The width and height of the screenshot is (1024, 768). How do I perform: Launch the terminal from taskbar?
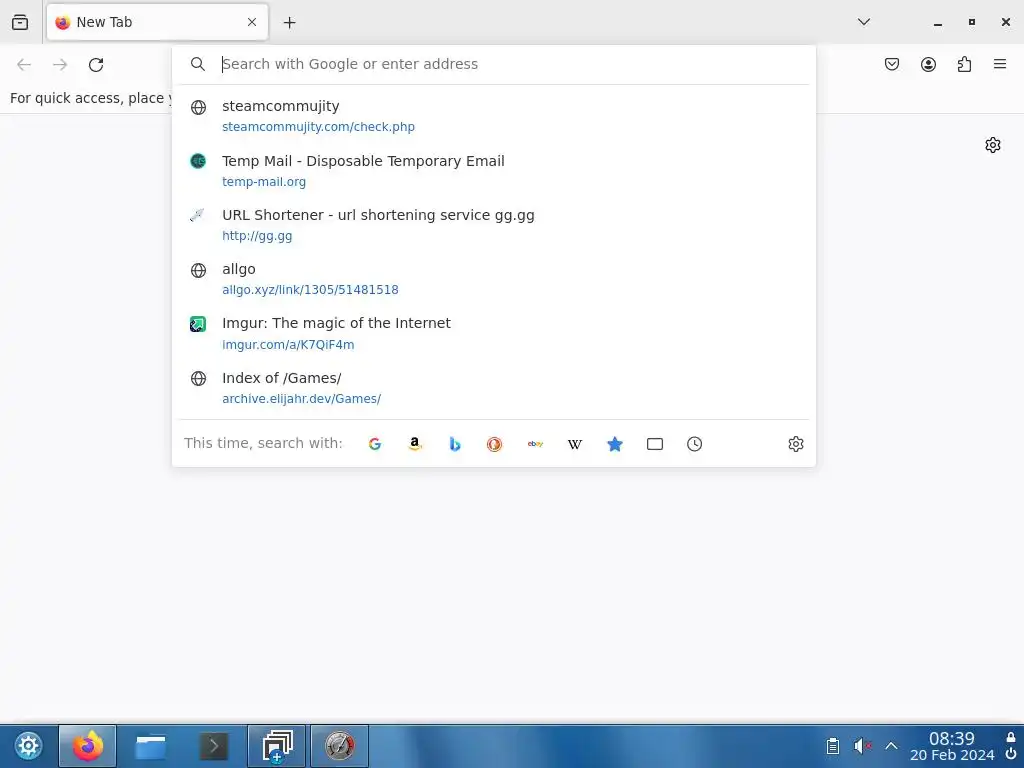tap(214, 746)
